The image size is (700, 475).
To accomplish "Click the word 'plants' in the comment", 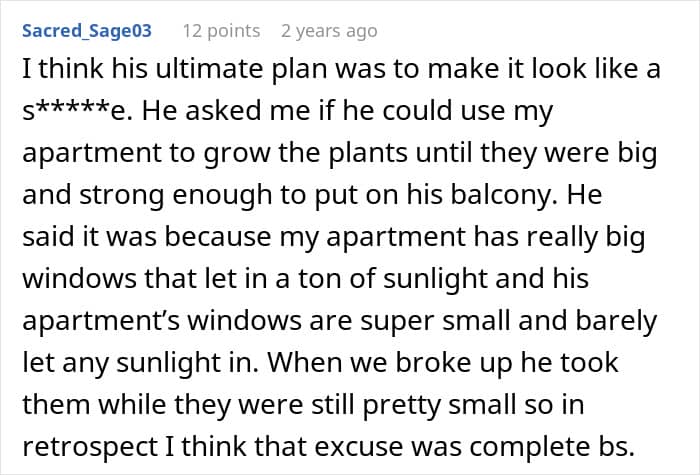I will coord(368,153).
